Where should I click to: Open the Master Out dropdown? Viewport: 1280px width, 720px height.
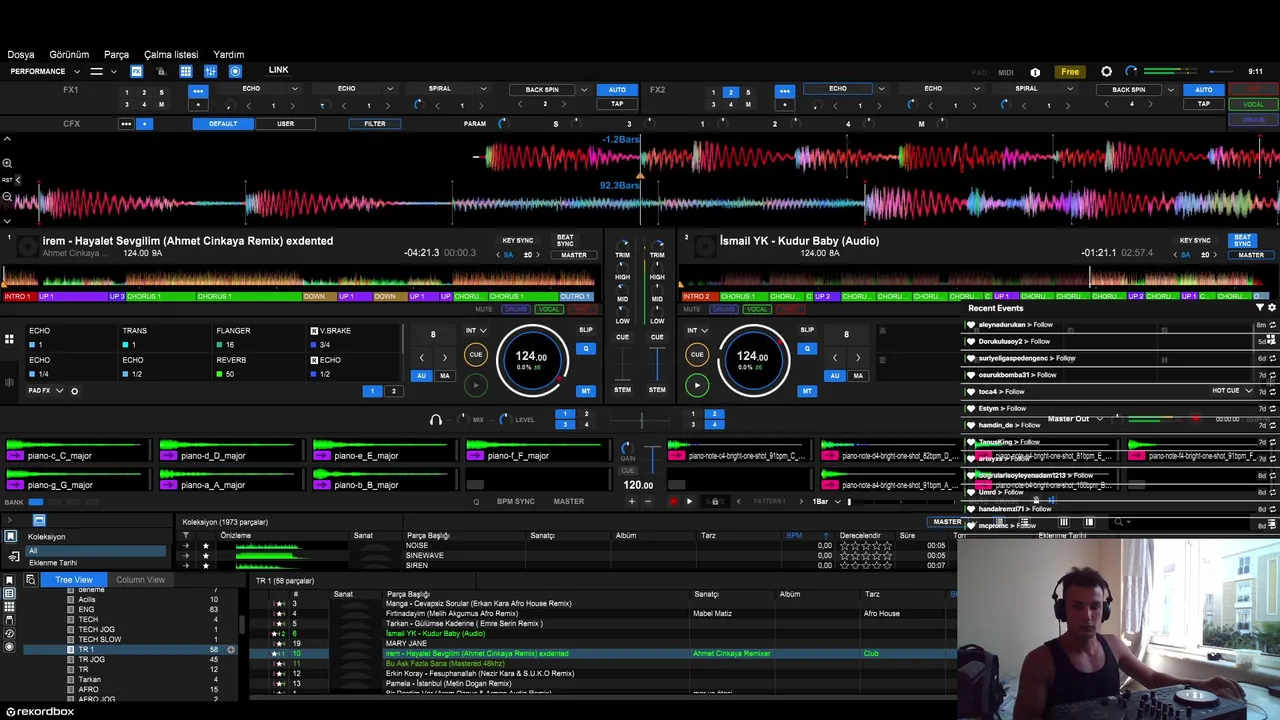coord(1076,419)
